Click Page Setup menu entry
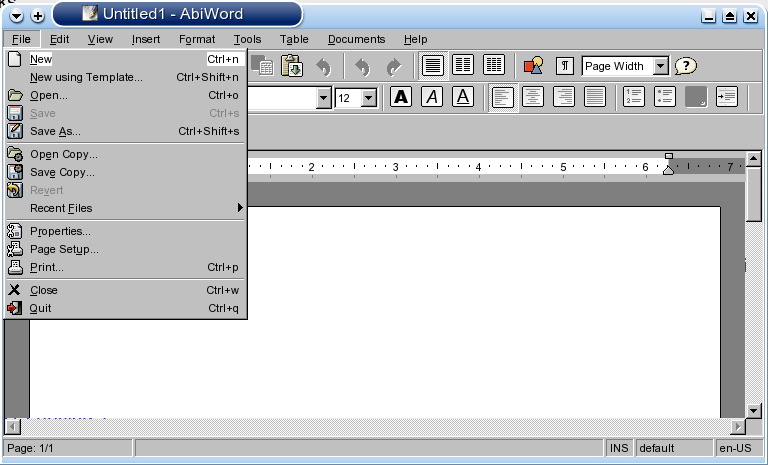The width and height of the screenshot is (768, 465). point(64,249)
